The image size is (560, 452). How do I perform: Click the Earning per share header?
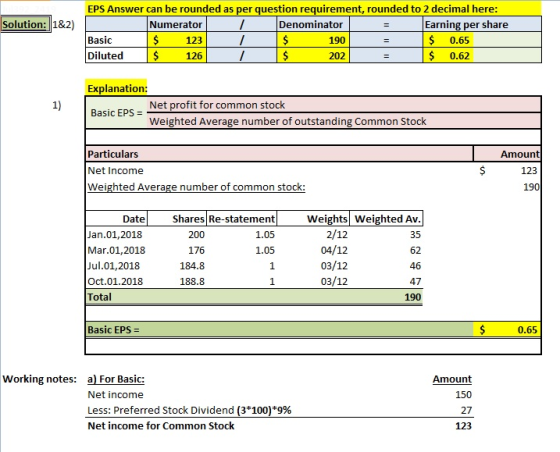click(482, 24)
